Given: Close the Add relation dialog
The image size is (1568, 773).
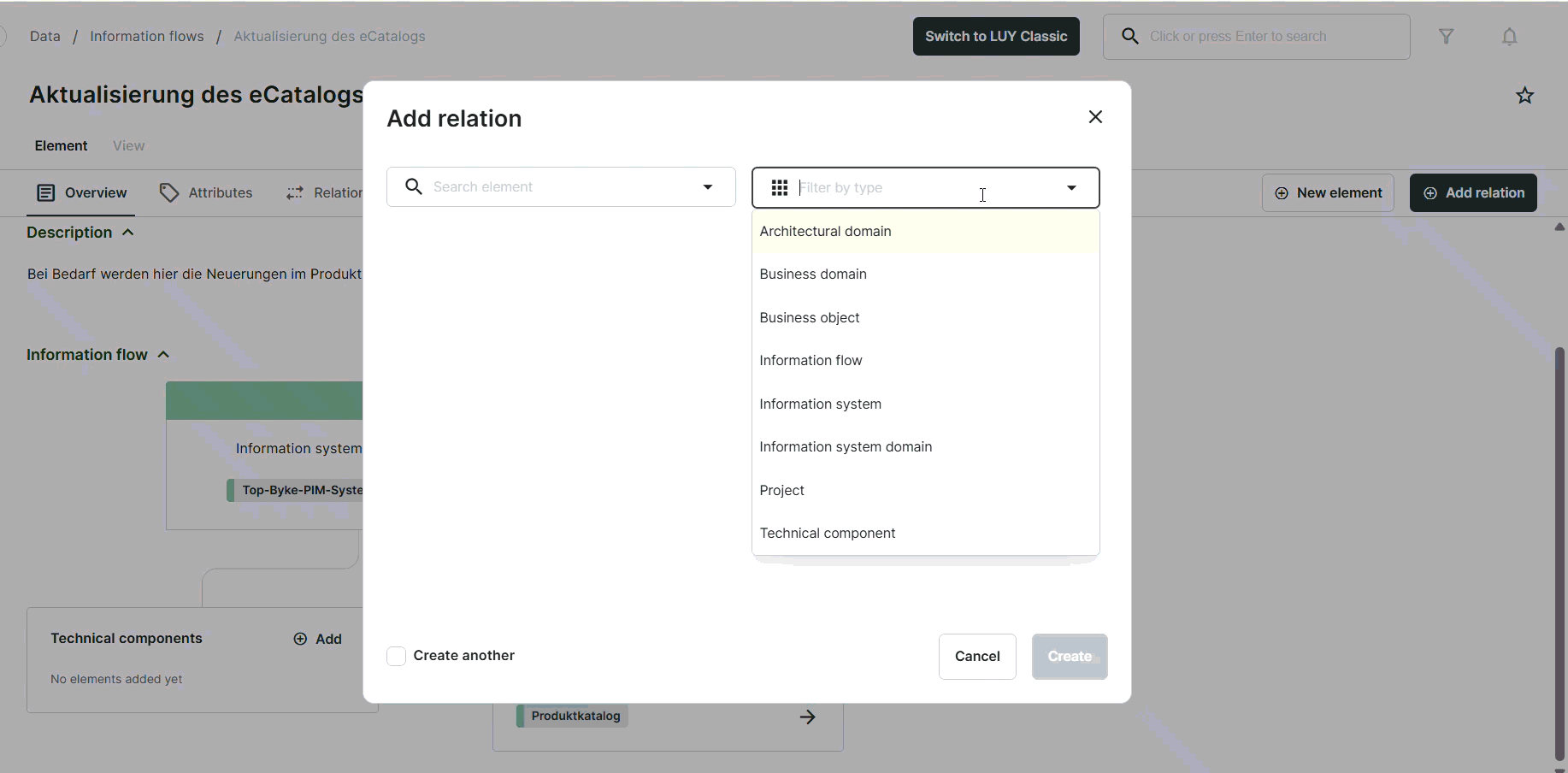Looking at the screenshot, I should pyautogui.click(x=1095, y=117).
